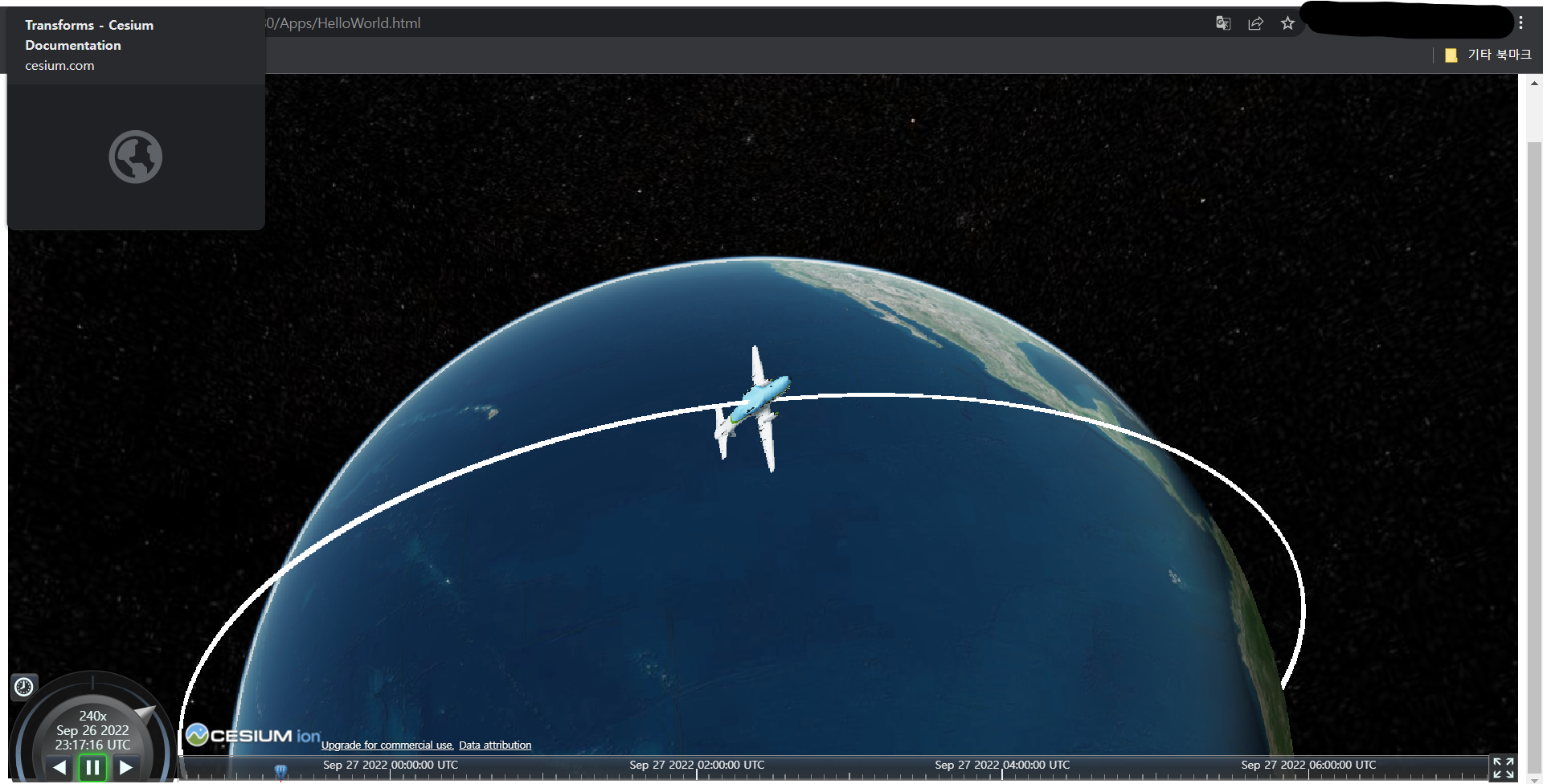1543x784 pixels.
Task: Play the animation forward
Action: [x=125, y=768]
